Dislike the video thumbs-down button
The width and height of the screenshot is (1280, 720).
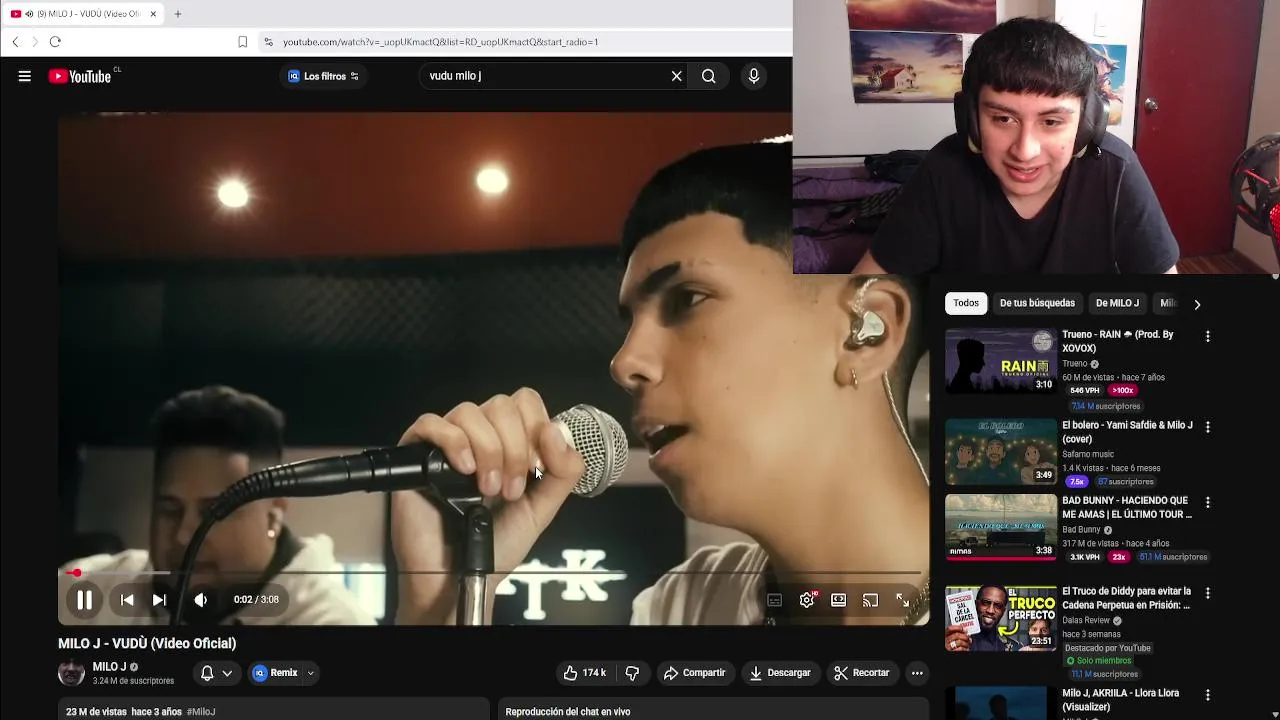coord(632,673)
